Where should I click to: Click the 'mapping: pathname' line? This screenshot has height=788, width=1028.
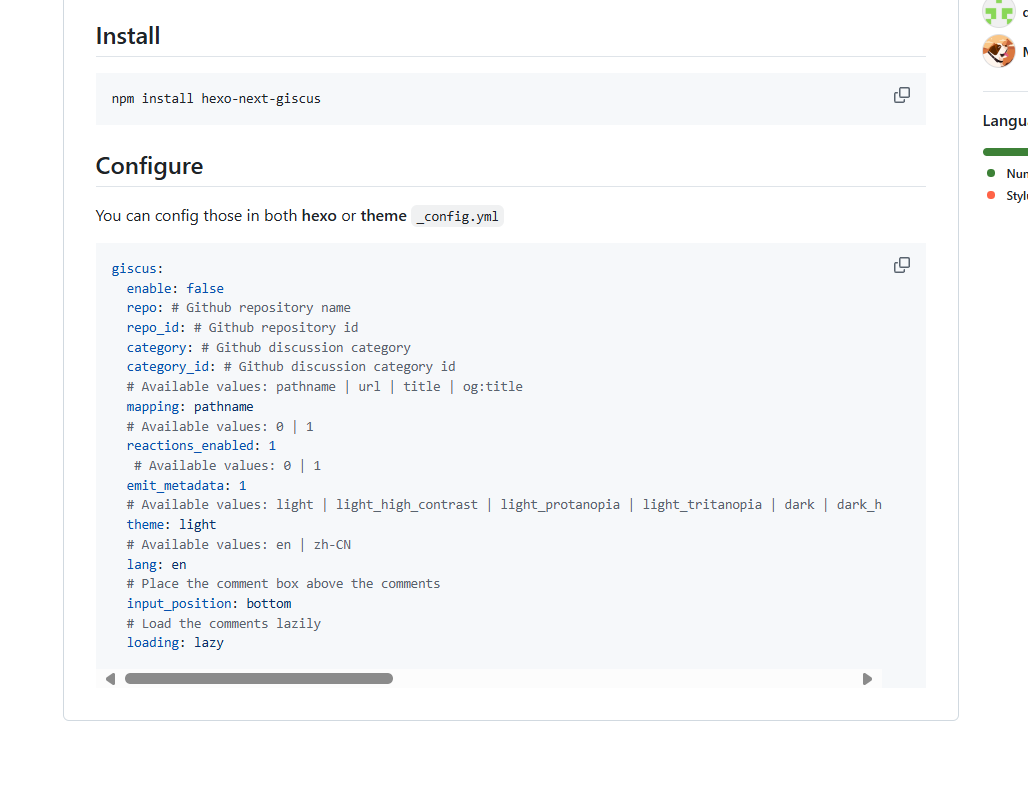coord(190,406)
